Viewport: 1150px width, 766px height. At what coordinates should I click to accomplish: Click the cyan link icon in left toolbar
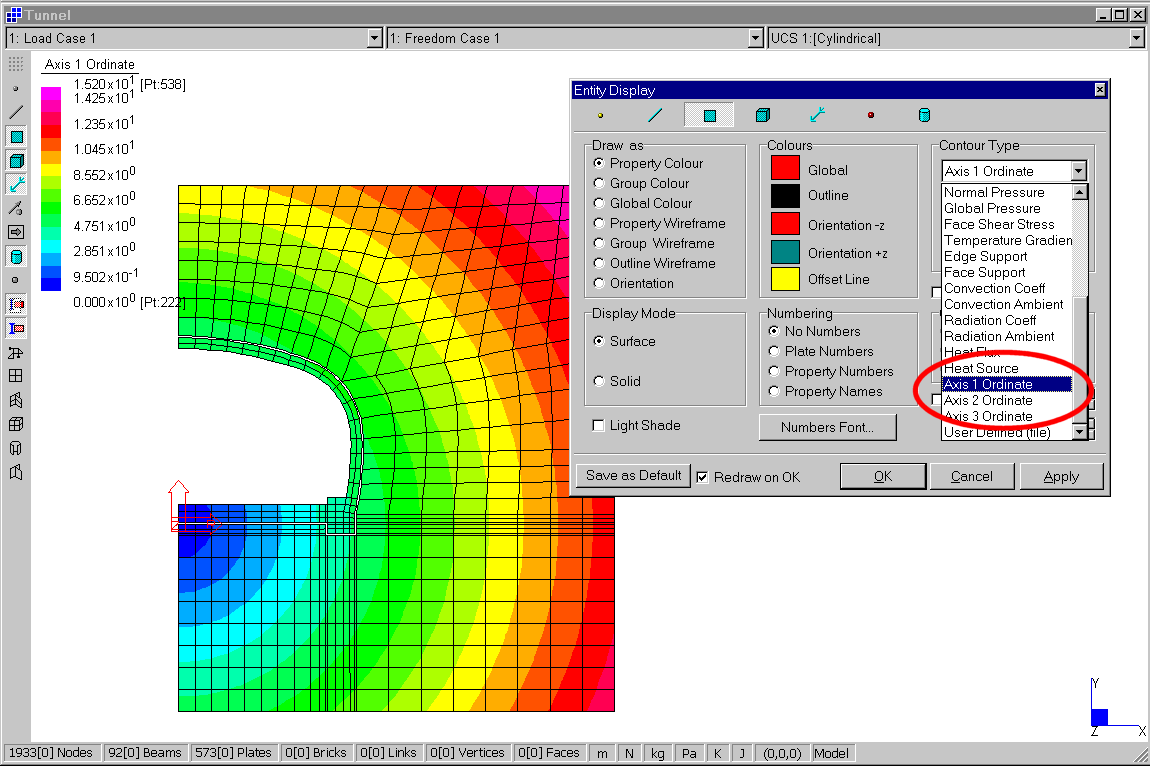click(16, 184)
